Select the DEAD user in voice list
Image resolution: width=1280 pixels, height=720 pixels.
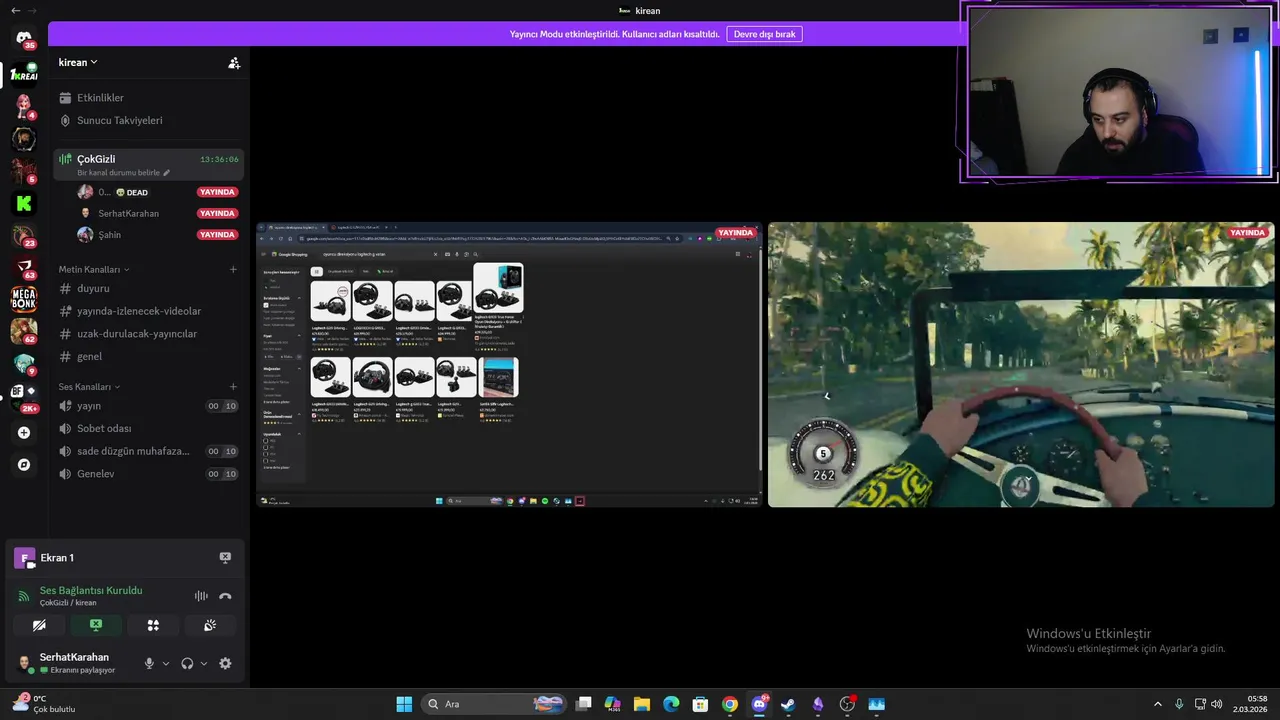158,192
